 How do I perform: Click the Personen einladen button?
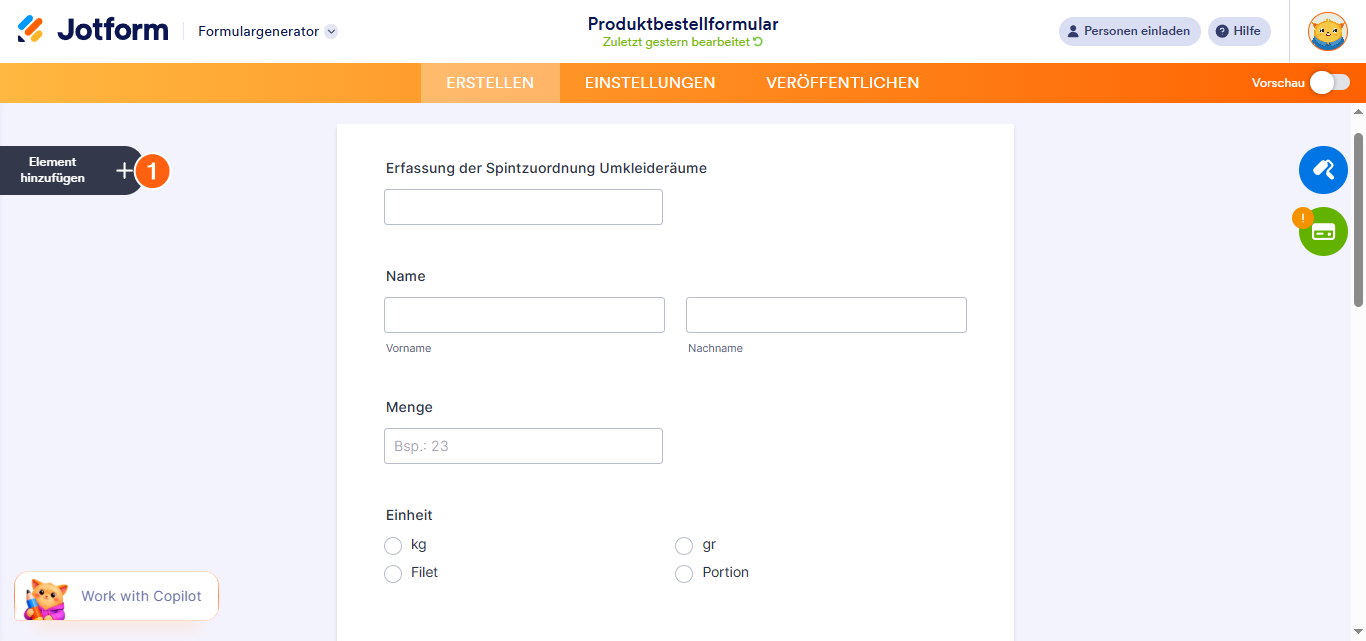[1129, 31]
